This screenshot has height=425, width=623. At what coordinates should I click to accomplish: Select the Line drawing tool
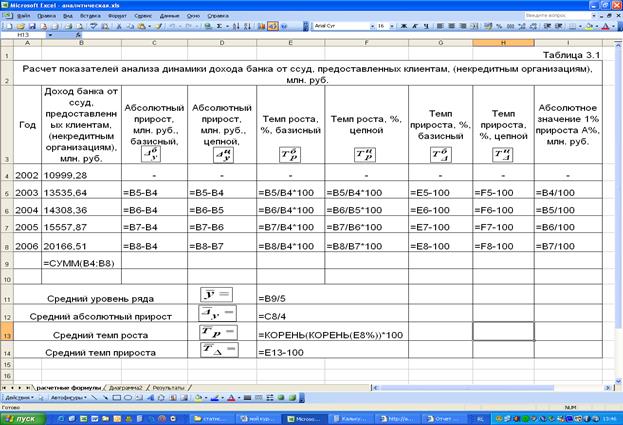click(x=94, y=398)
